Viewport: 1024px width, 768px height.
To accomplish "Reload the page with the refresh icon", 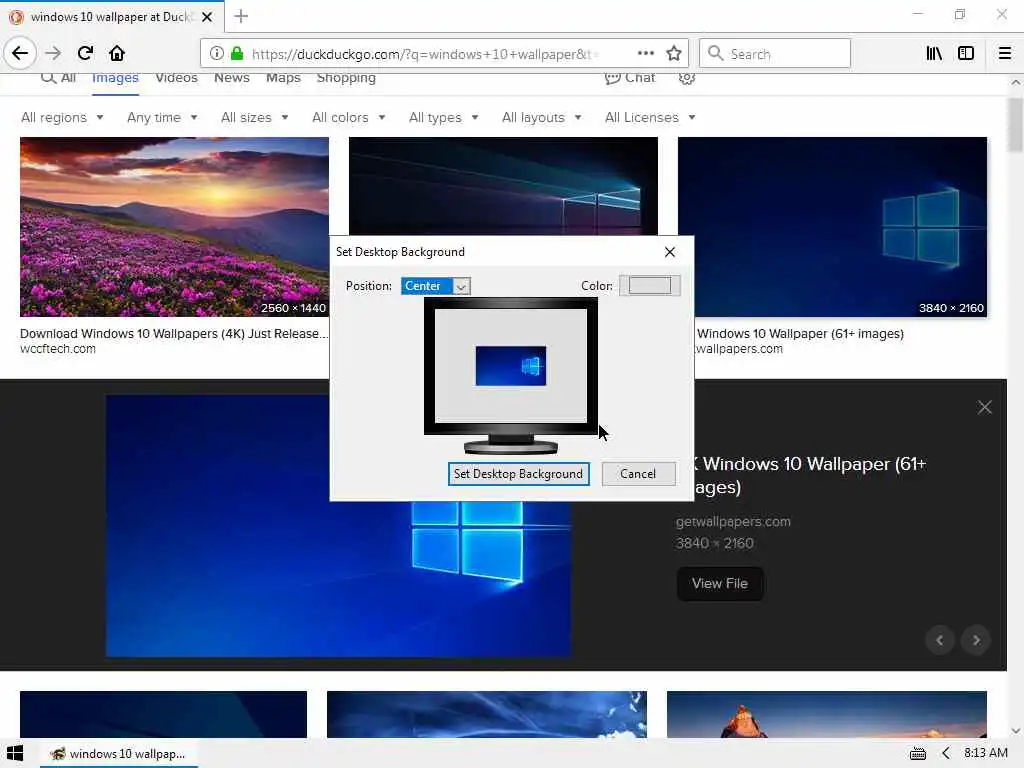I will [x=85, y=53].
